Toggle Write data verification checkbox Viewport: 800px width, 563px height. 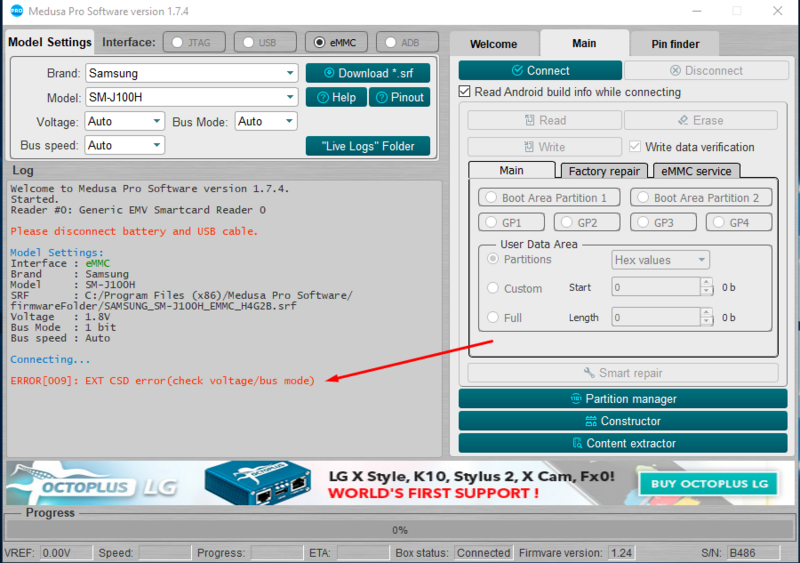coord(635,146)
